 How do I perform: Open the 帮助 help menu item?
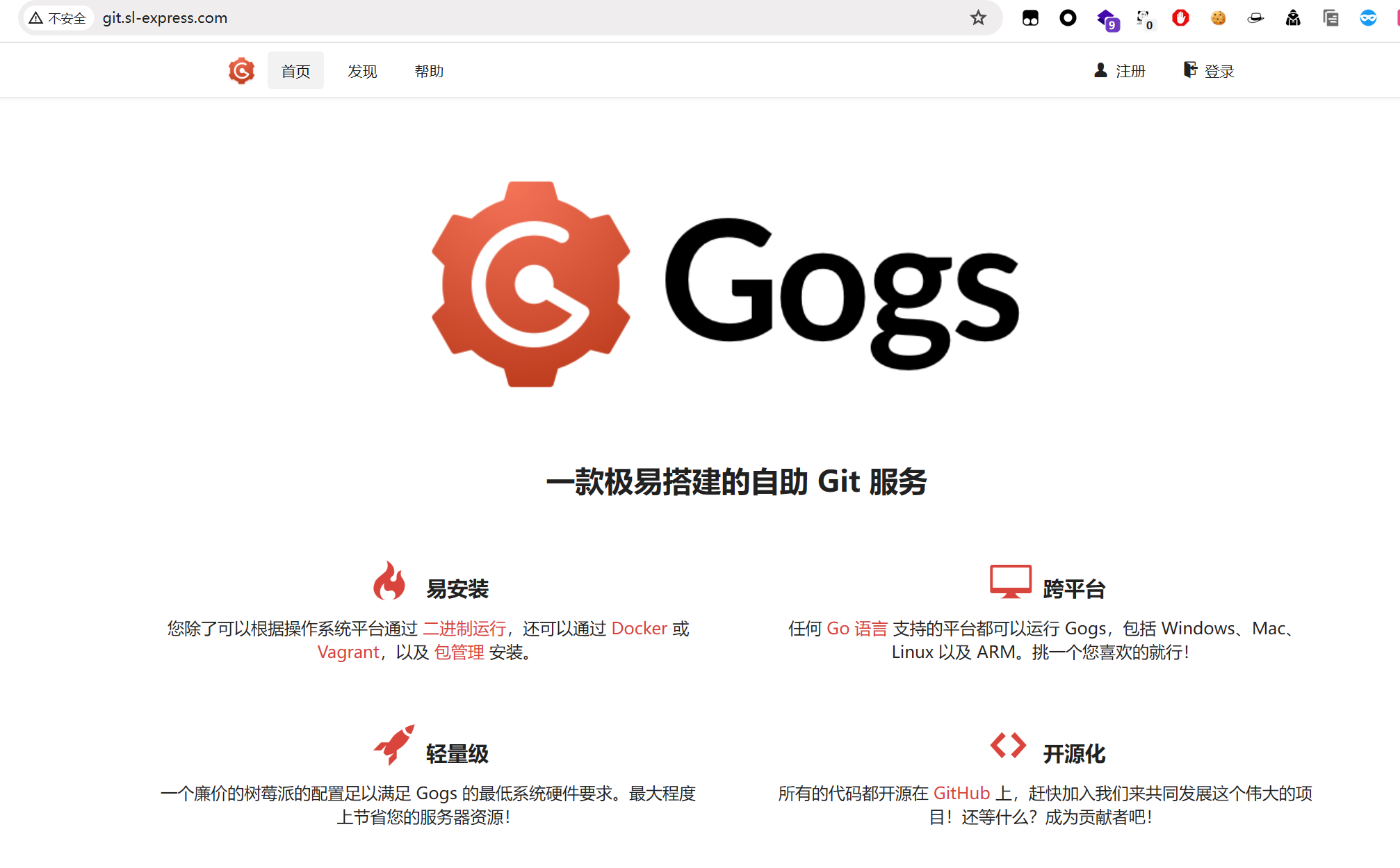tap(429, 71)
